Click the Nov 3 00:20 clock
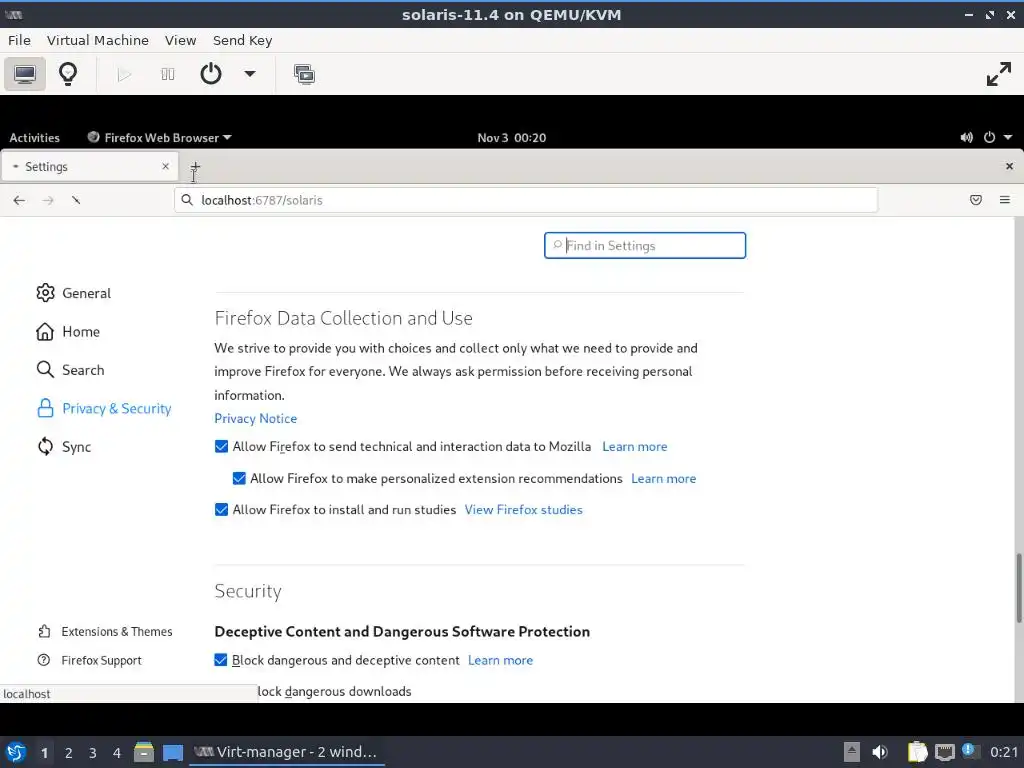 tap(511, 138)
